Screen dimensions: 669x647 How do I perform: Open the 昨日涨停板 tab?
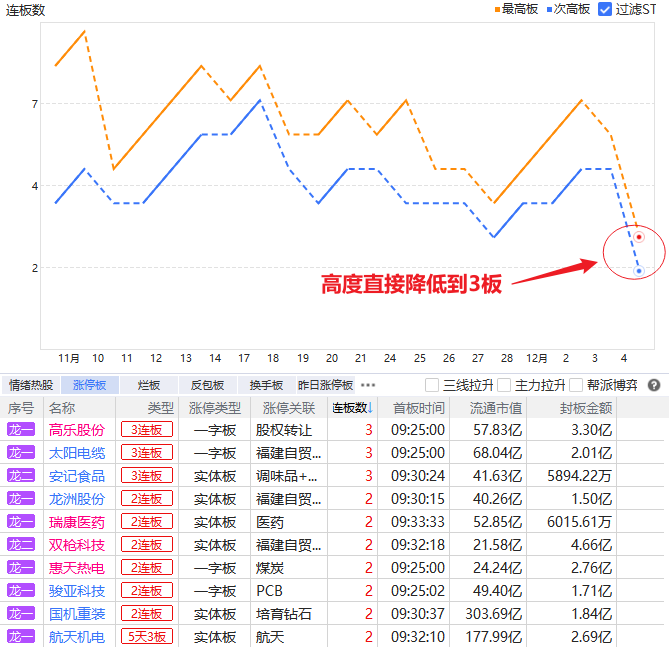(x=326, y=385)
